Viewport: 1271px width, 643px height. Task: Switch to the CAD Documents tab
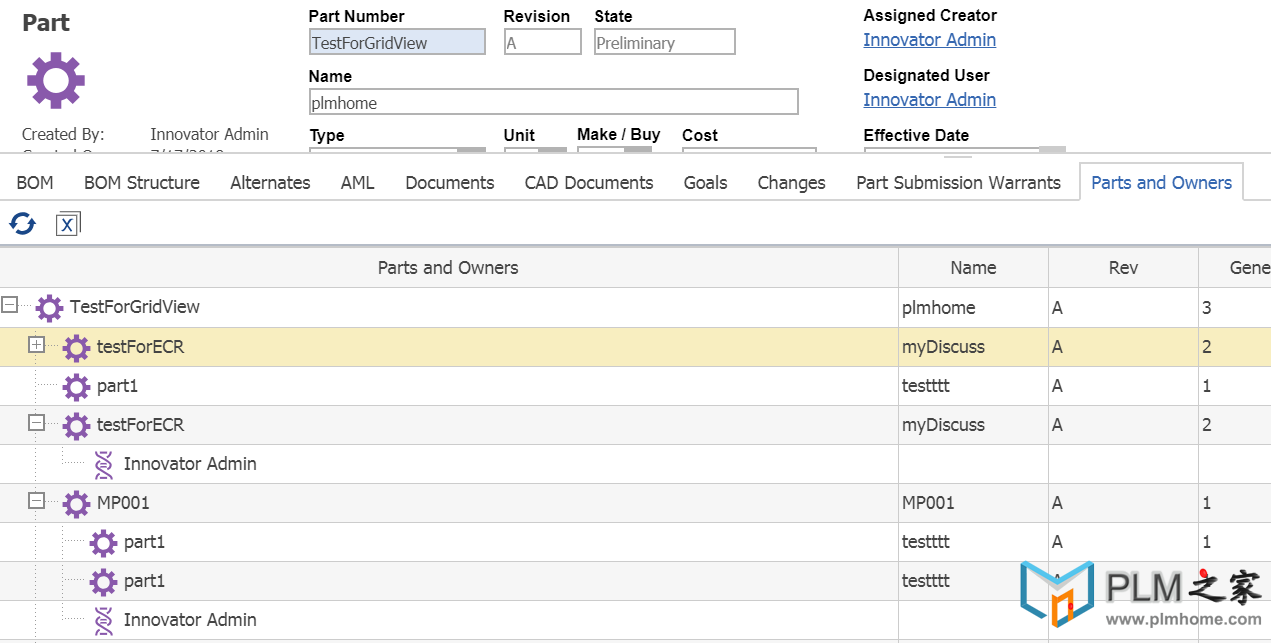coord(589,182)
